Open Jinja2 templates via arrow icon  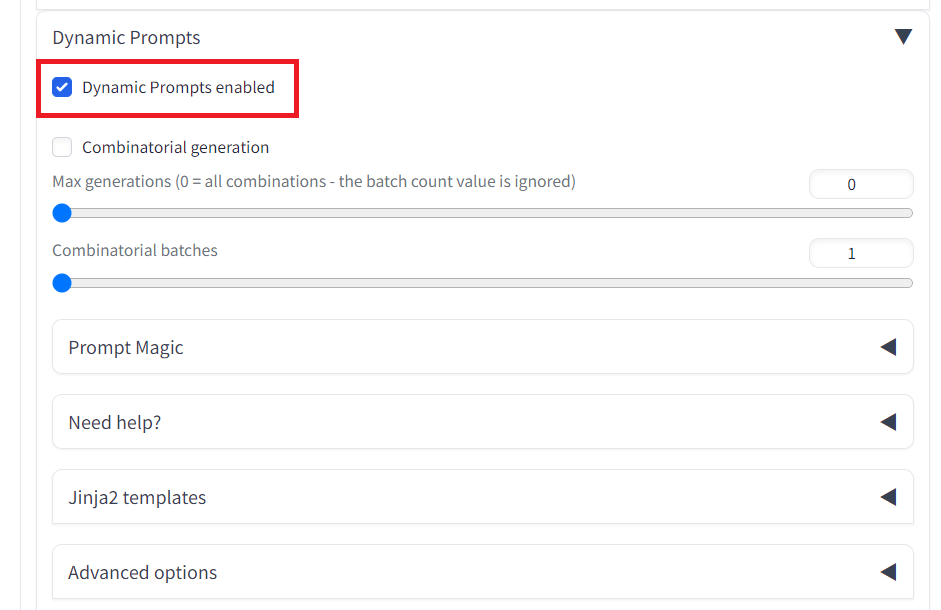point(889,497)
